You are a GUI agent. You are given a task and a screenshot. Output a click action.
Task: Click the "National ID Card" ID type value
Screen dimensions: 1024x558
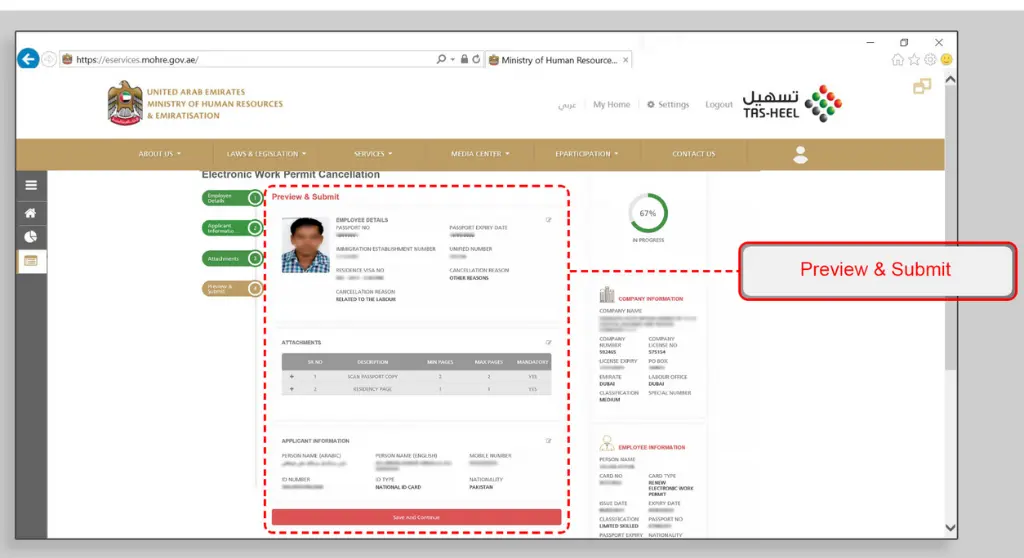pyautogui.click(x=398, y=487)
